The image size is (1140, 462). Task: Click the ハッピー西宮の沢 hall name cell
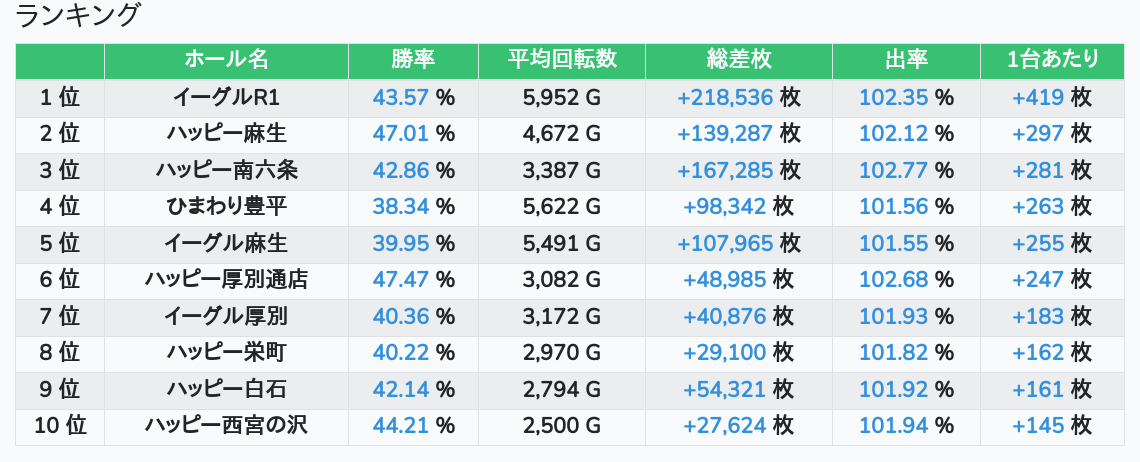tap(226, 426)
